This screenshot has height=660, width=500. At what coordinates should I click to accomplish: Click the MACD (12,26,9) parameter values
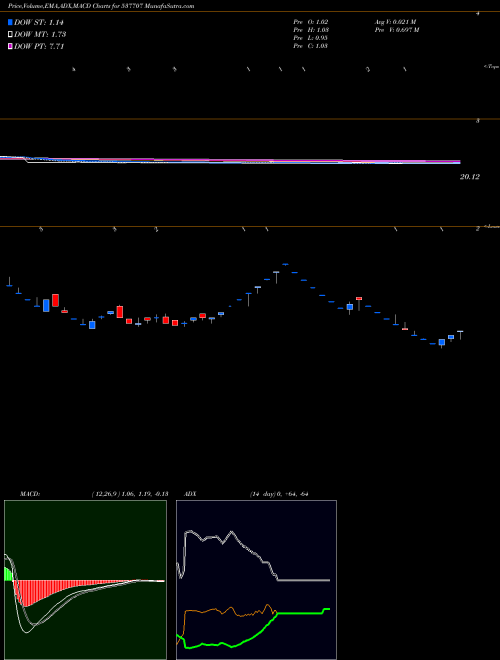[130, 494]
